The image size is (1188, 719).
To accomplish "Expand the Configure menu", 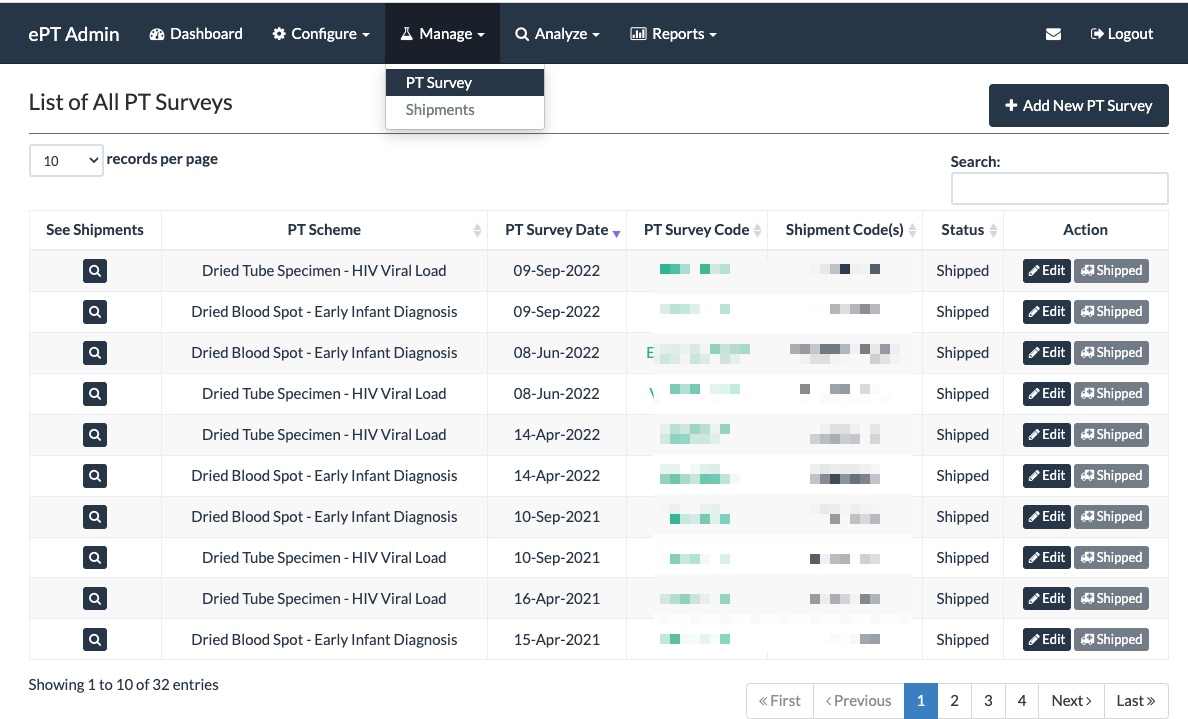I will [x=321, y=34].
